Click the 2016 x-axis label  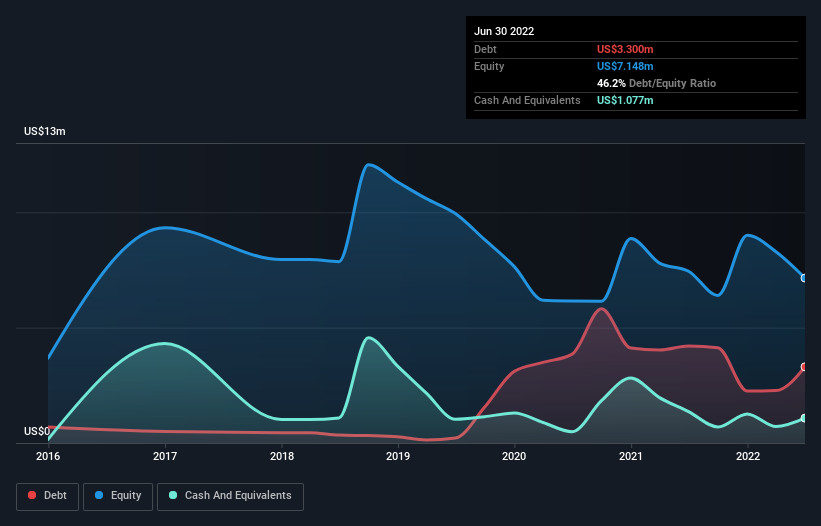[x=48, y=456]
